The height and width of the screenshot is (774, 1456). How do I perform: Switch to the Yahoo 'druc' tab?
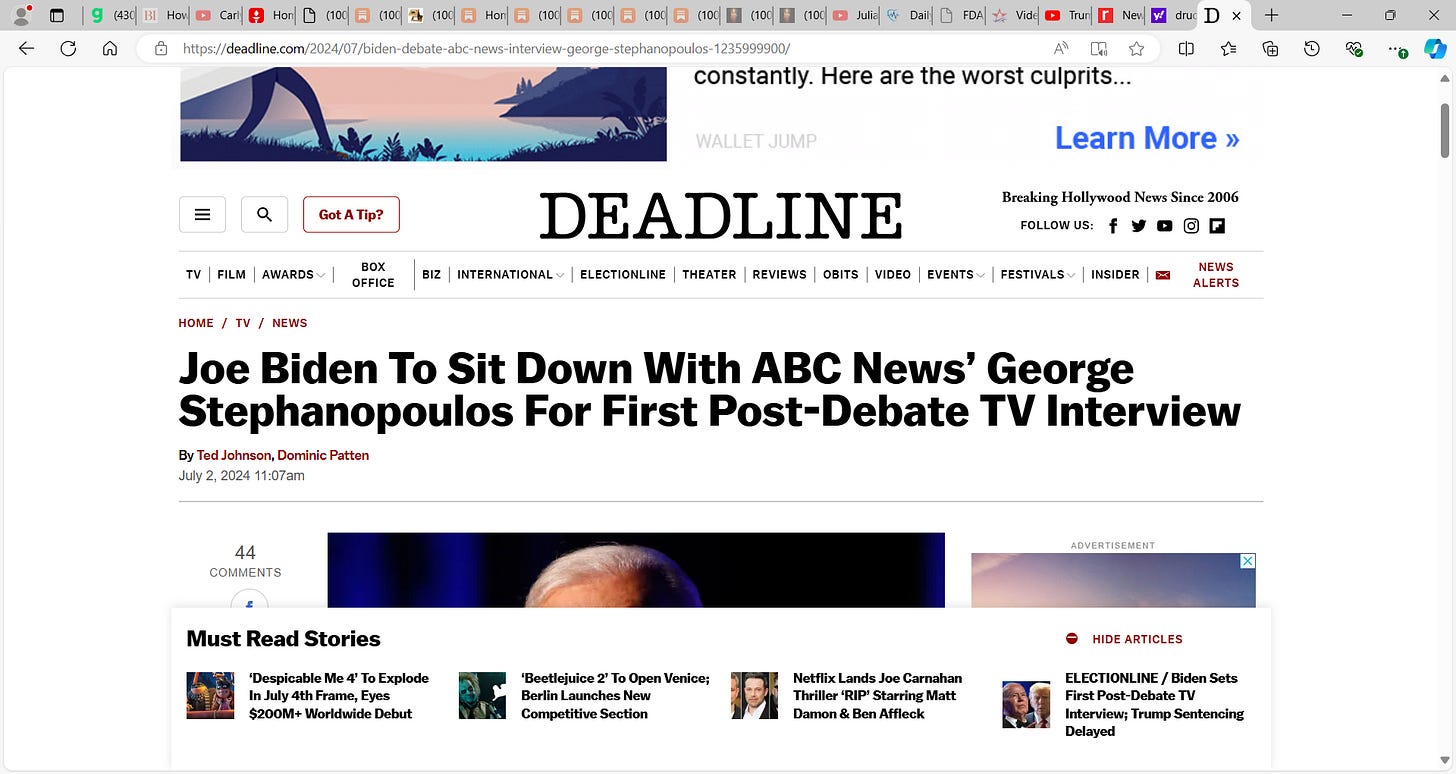tap(1172, 15)
